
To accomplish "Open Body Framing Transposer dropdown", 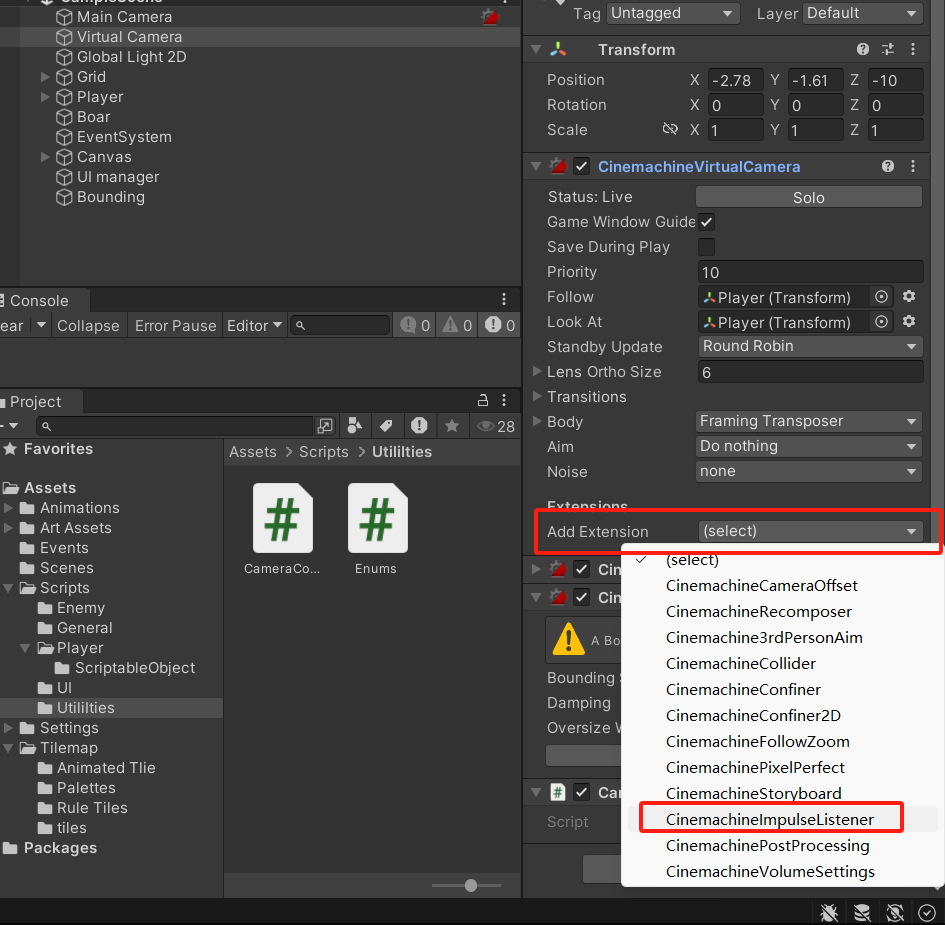I will tap(809, 421).
